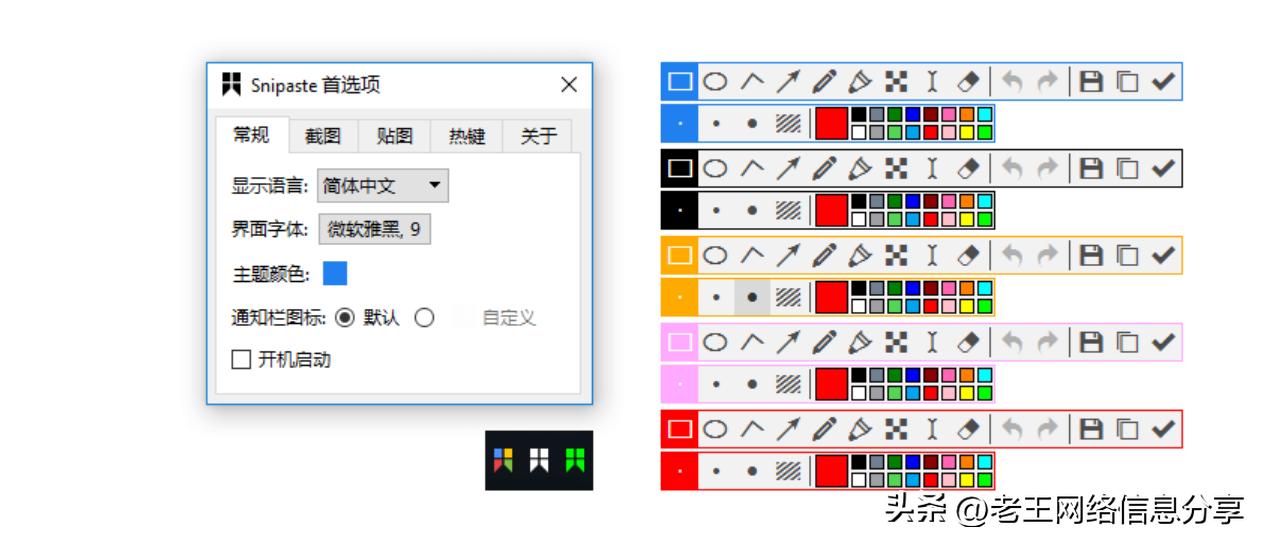Image resolution: width=1261 pixels, height=541 pixels.
Task: Choose the arrow tool in pink toolbar
Action: (787, 343)
